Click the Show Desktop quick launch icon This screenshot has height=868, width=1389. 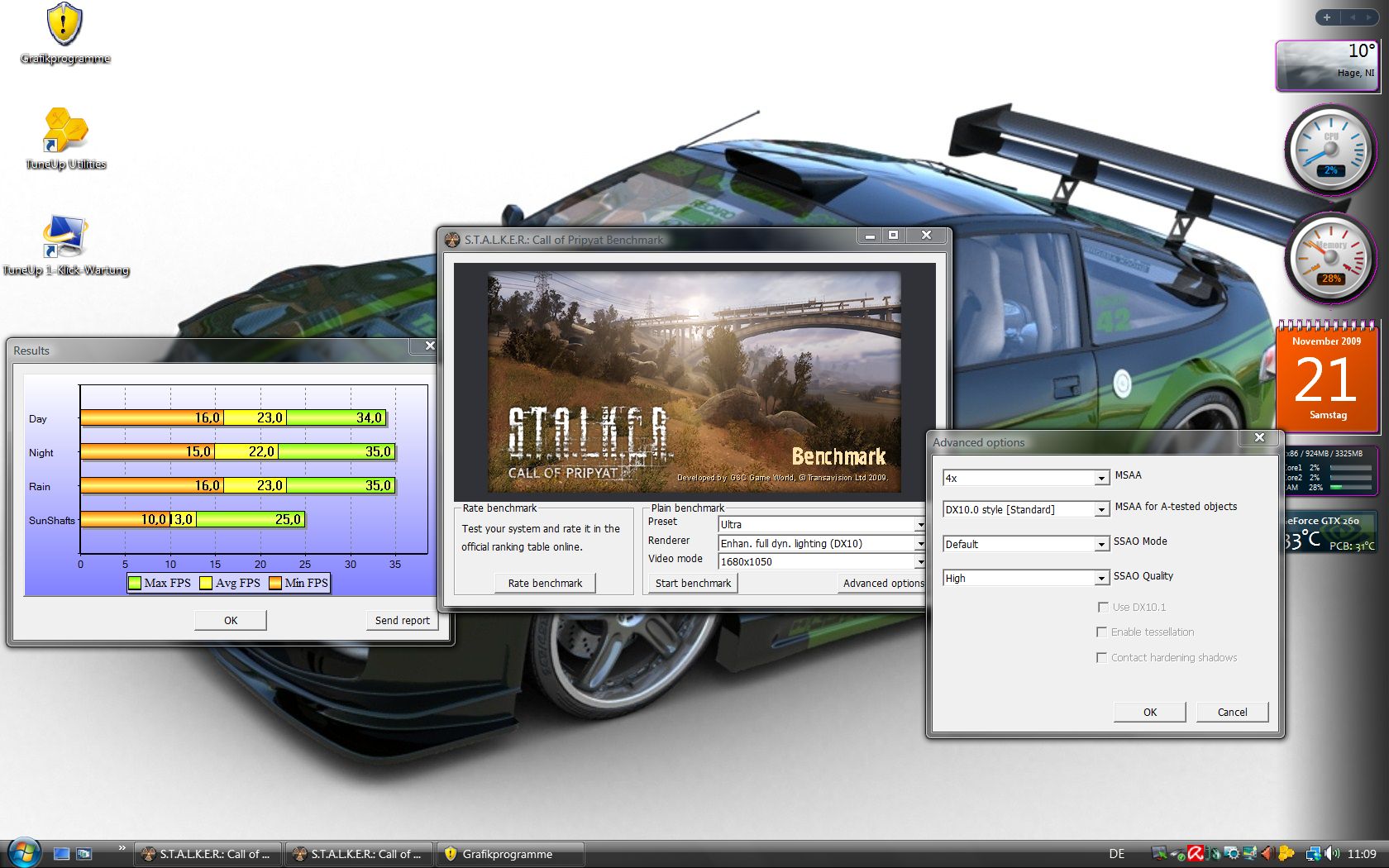pos(61,854)
